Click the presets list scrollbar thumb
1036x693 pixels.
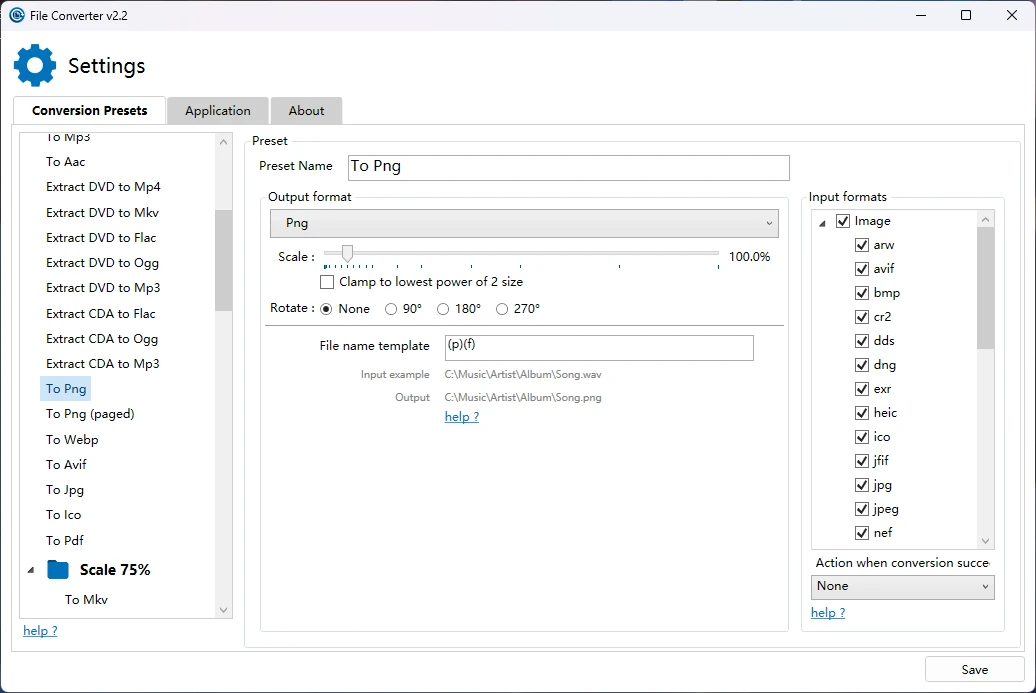[x=223, y=260]
